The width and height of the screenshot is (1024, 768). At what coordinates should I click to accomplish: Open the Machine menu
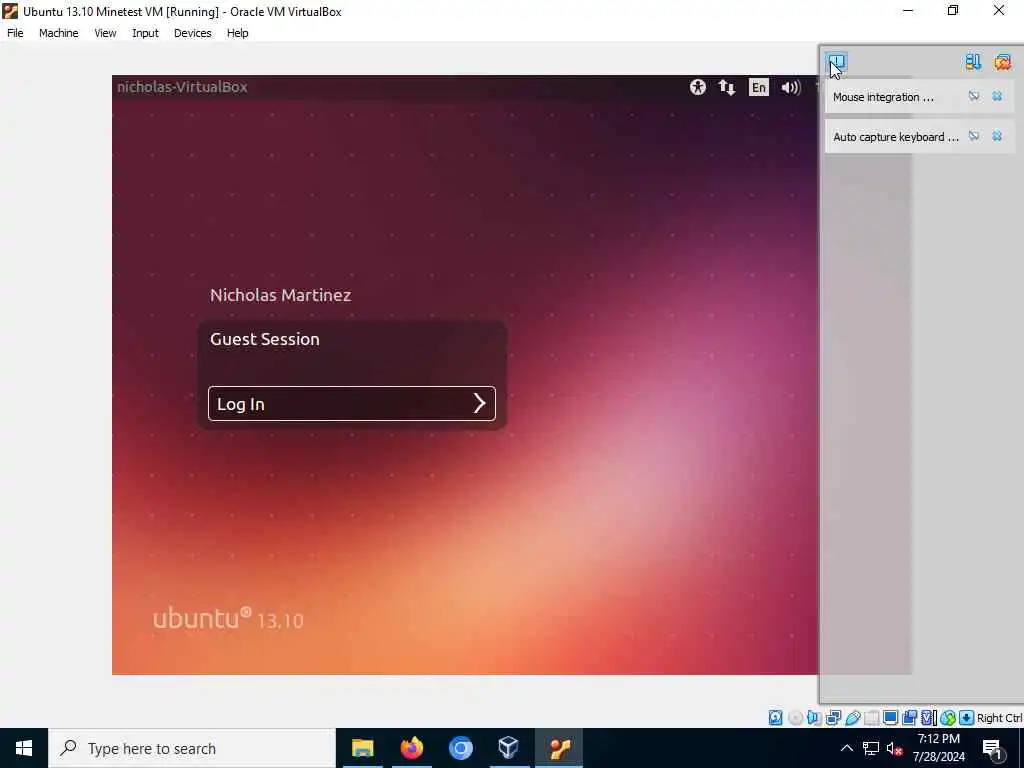coord(58,33)
